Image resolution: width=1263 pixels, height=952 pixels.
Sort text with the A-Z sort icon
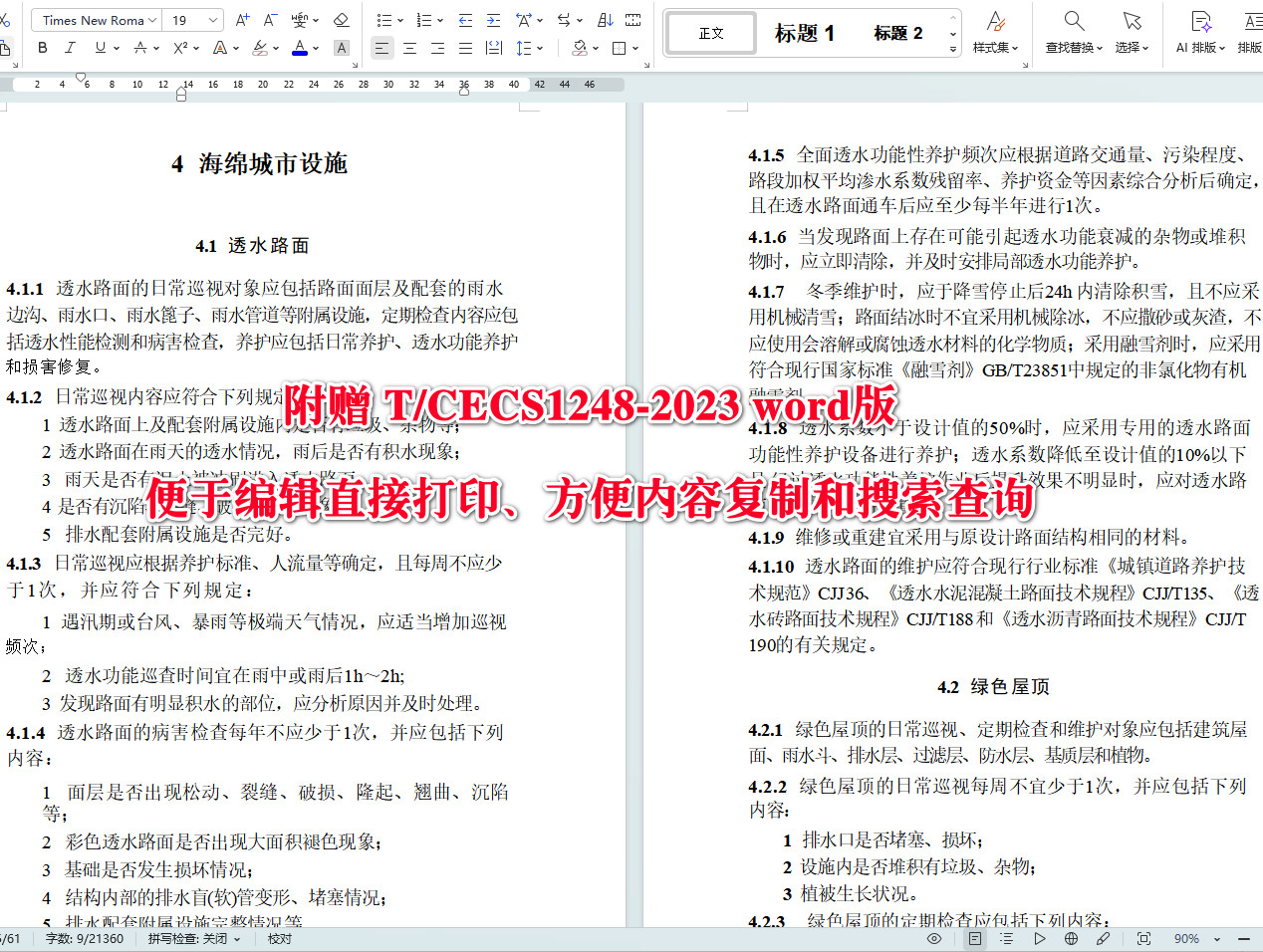point(605,20)
